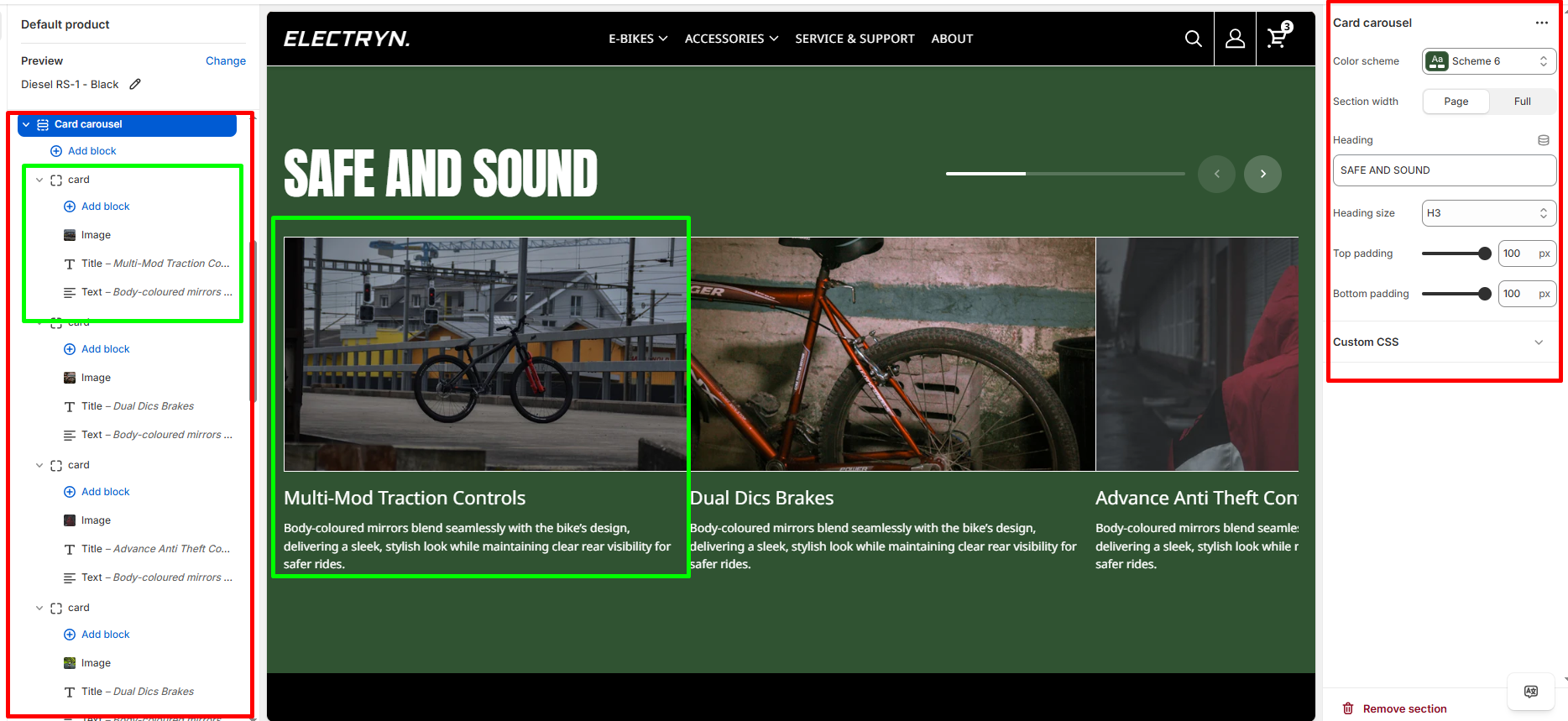Open the account user icon

(1235, 39)
